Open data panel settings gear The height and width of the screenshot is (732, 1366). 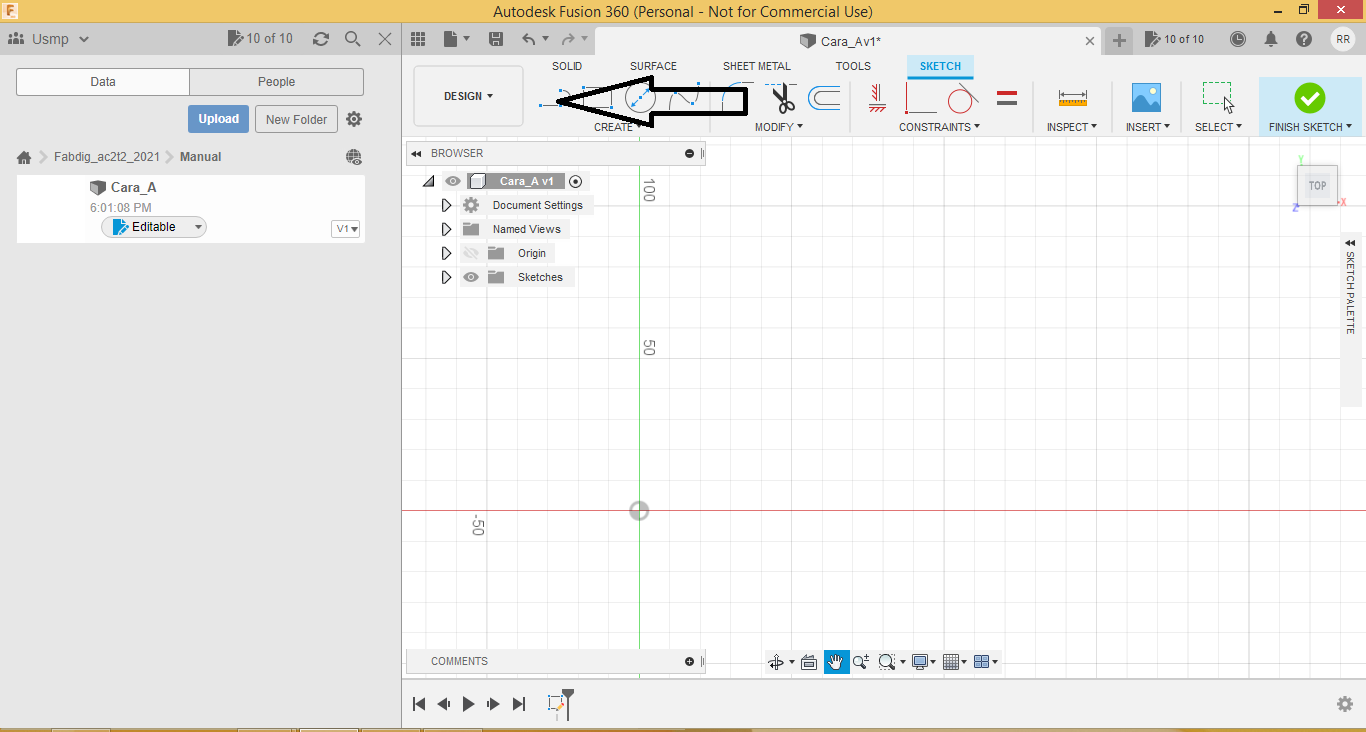coord(354,119)
